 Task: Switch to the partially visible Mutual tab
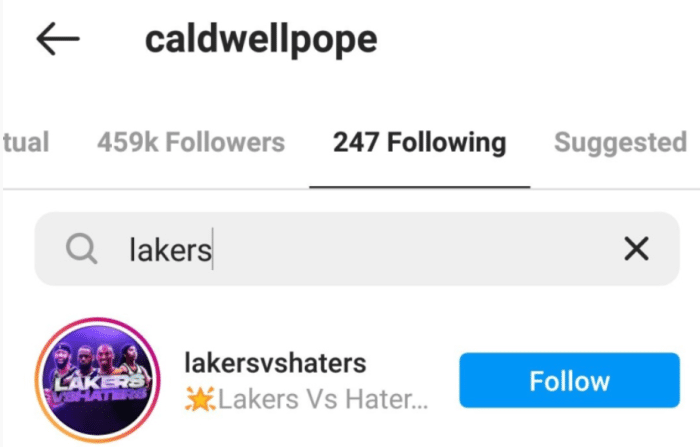[26, 142]
